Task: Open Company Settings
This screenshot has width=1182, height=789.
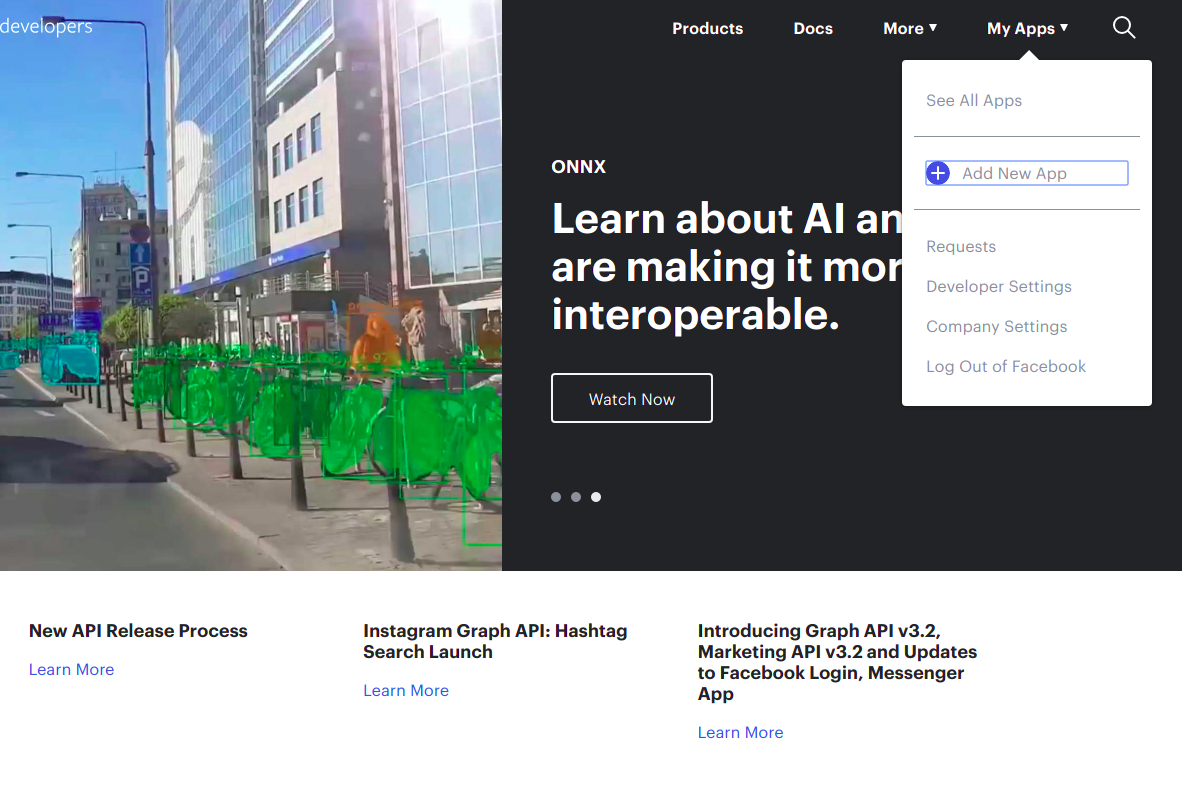Action: [x=996, y=327]
